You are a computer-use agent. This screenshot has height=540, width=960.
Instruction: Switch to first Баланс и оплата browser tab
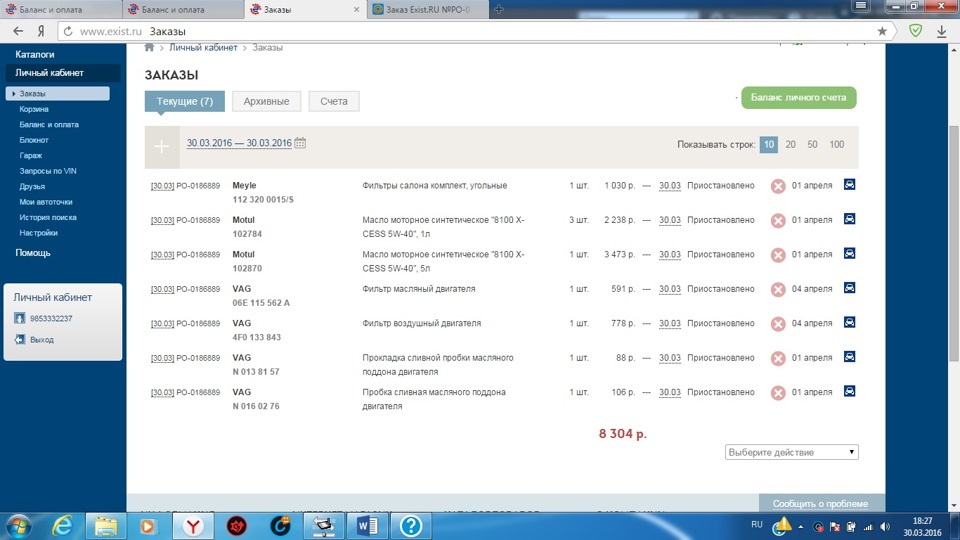pos(61,10)
